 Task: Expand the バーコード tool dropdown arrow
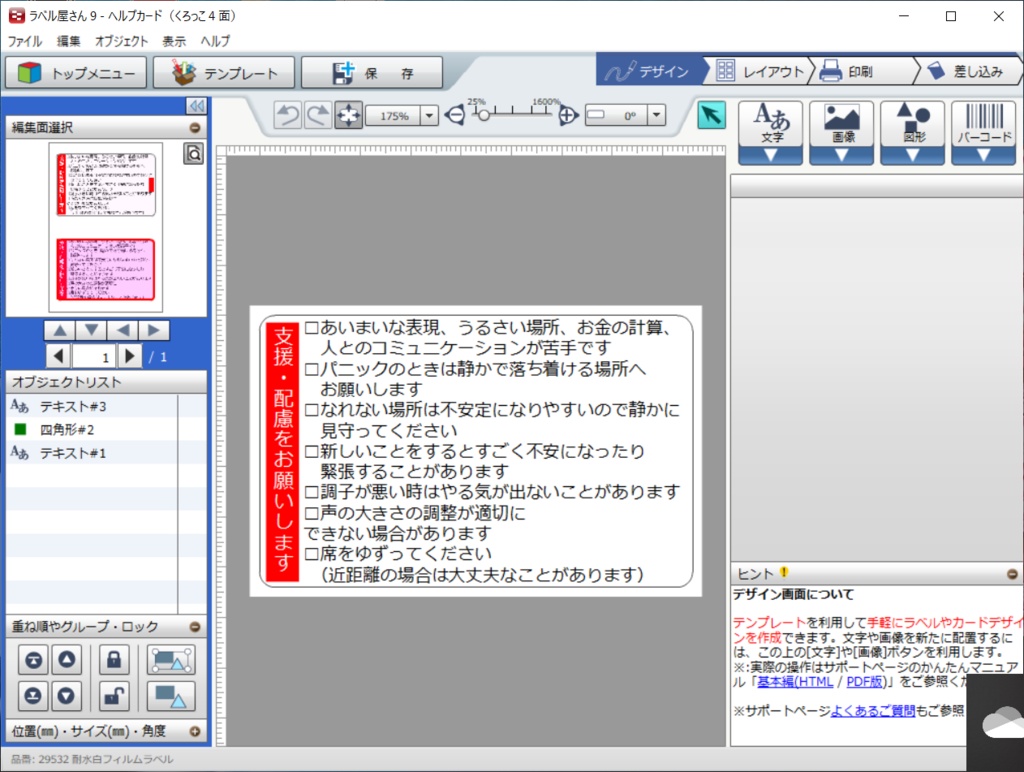984,155
